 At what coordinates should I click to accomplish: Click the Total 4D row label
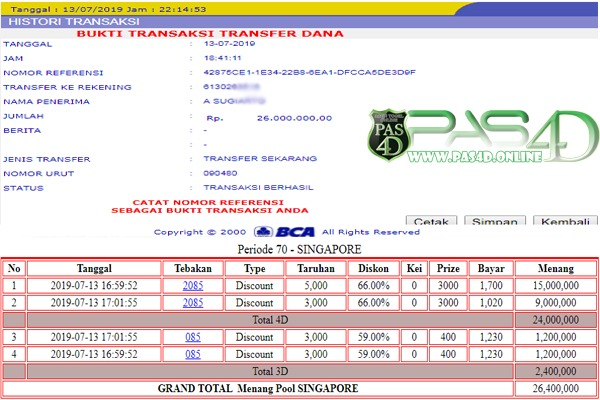270,320
